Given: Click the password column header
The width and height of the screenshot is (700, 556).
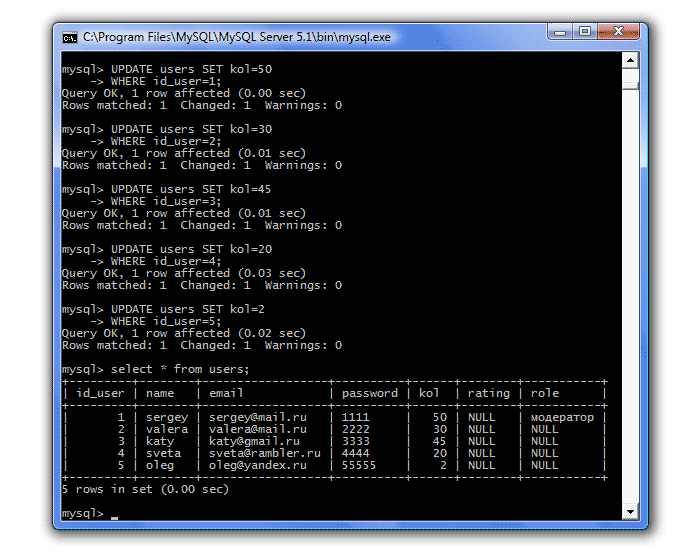Looking at the screenshot, I should tap(368, 393).
